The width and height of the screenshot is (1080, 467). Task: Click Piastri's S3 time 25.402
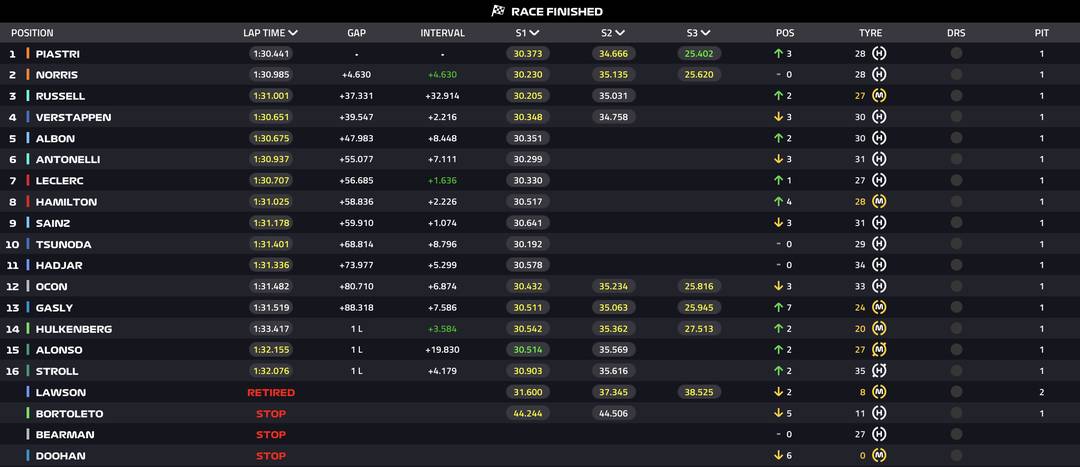[699, 54]
